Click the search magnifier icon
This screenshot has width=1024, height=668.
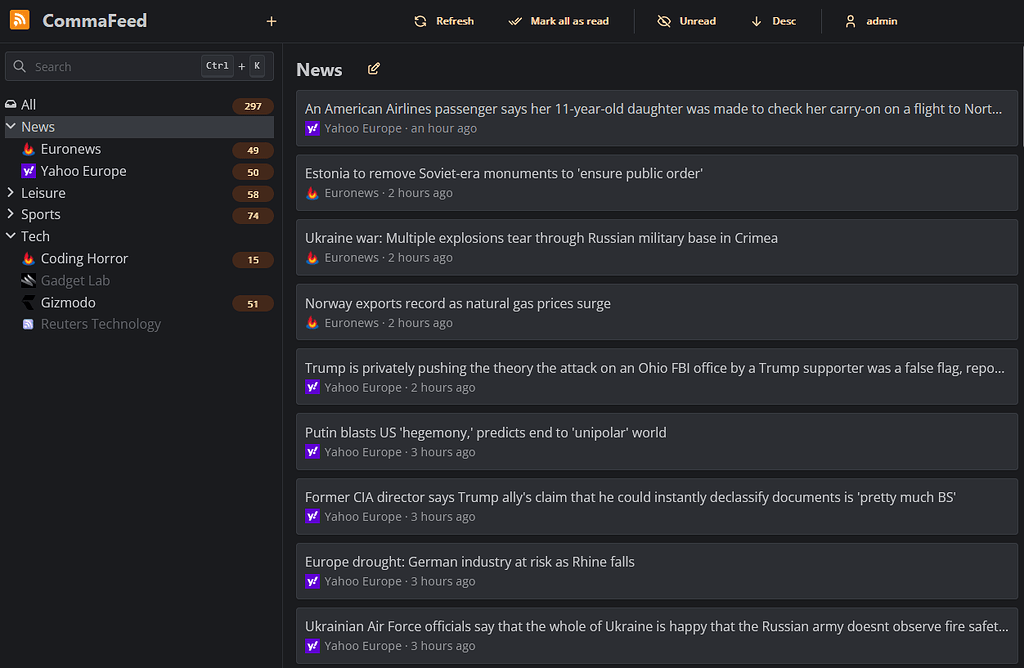(20, 66)
